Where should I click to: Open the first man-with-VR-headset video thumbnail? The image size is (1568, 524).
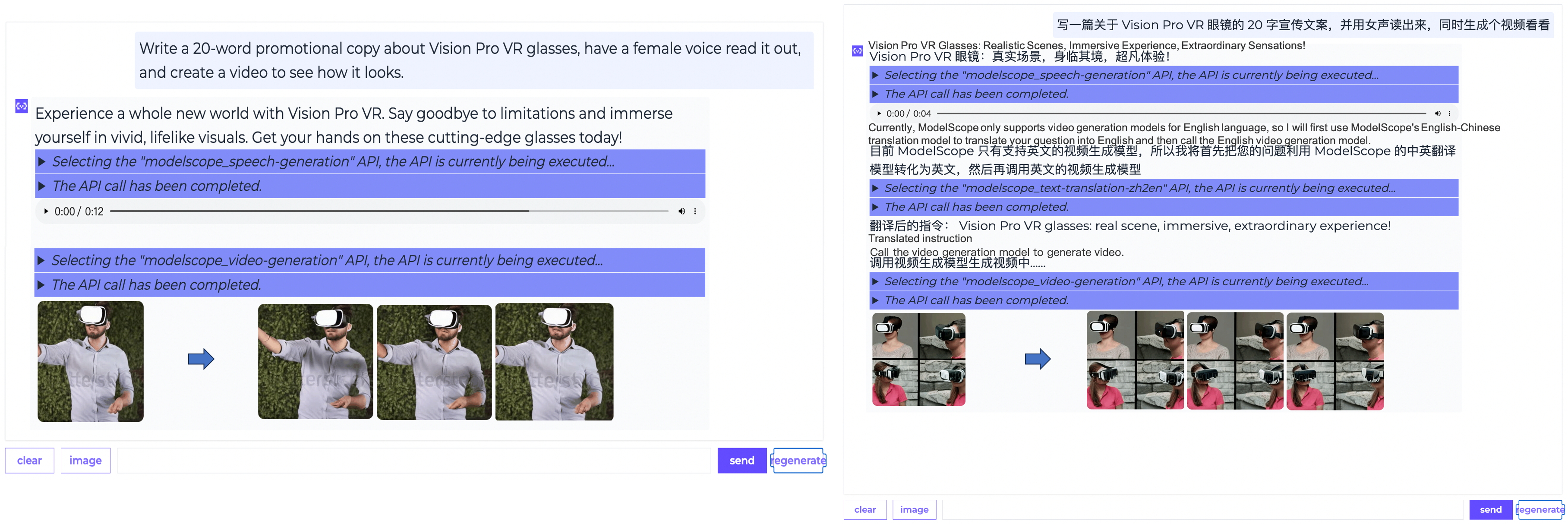tap(91, 362)
